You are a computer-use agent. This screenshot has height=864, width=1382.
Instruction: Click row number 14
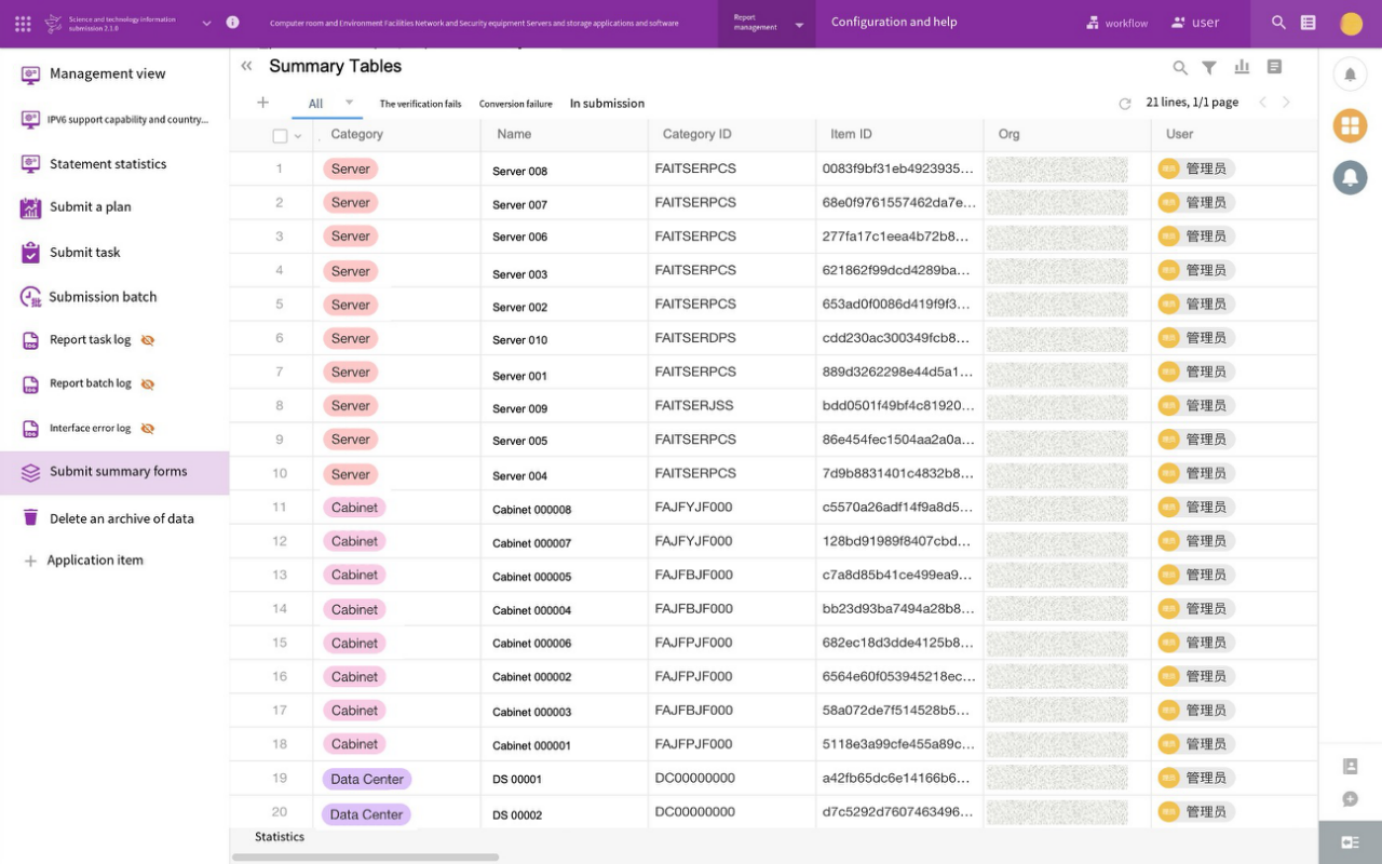tap(279, 609)
